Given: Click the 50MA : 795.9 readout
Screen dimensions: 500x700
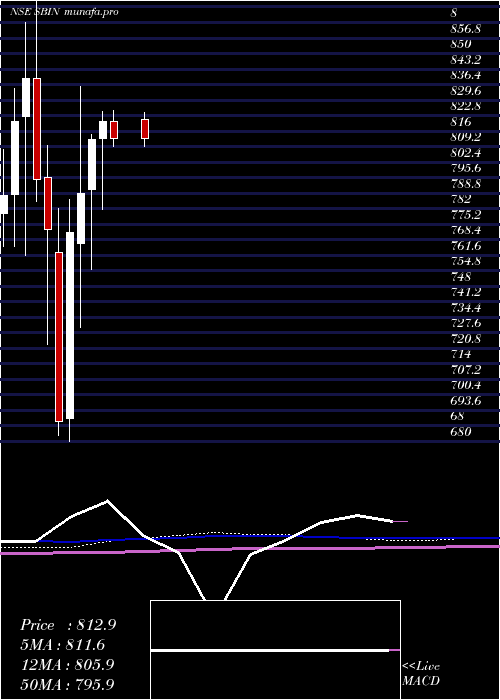Looking at the screenshot, I should click(68, 684).
